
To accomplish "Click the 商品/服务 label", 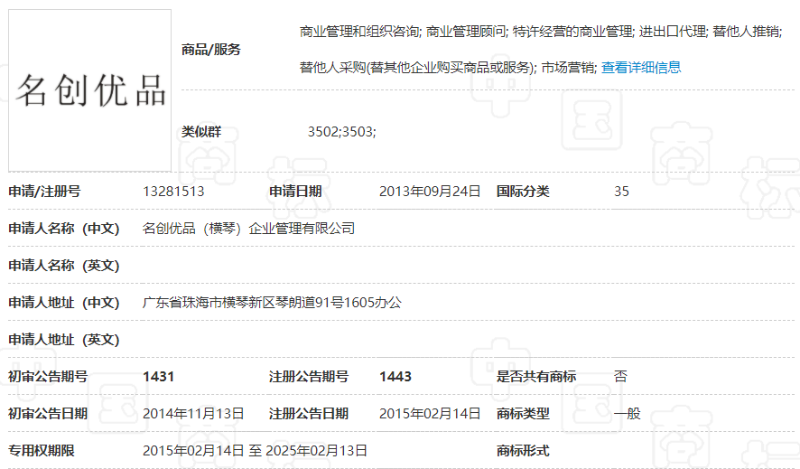I will 211,49.
